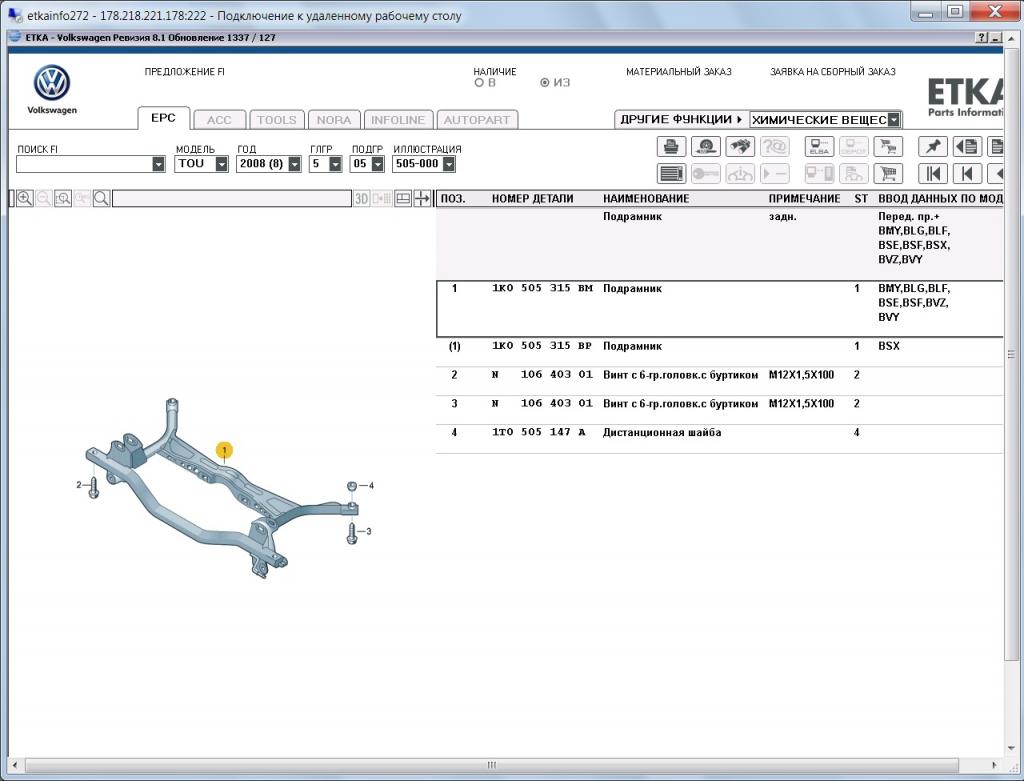
Task: Click callout number 4 on the diagram
Action: [371, 485]
